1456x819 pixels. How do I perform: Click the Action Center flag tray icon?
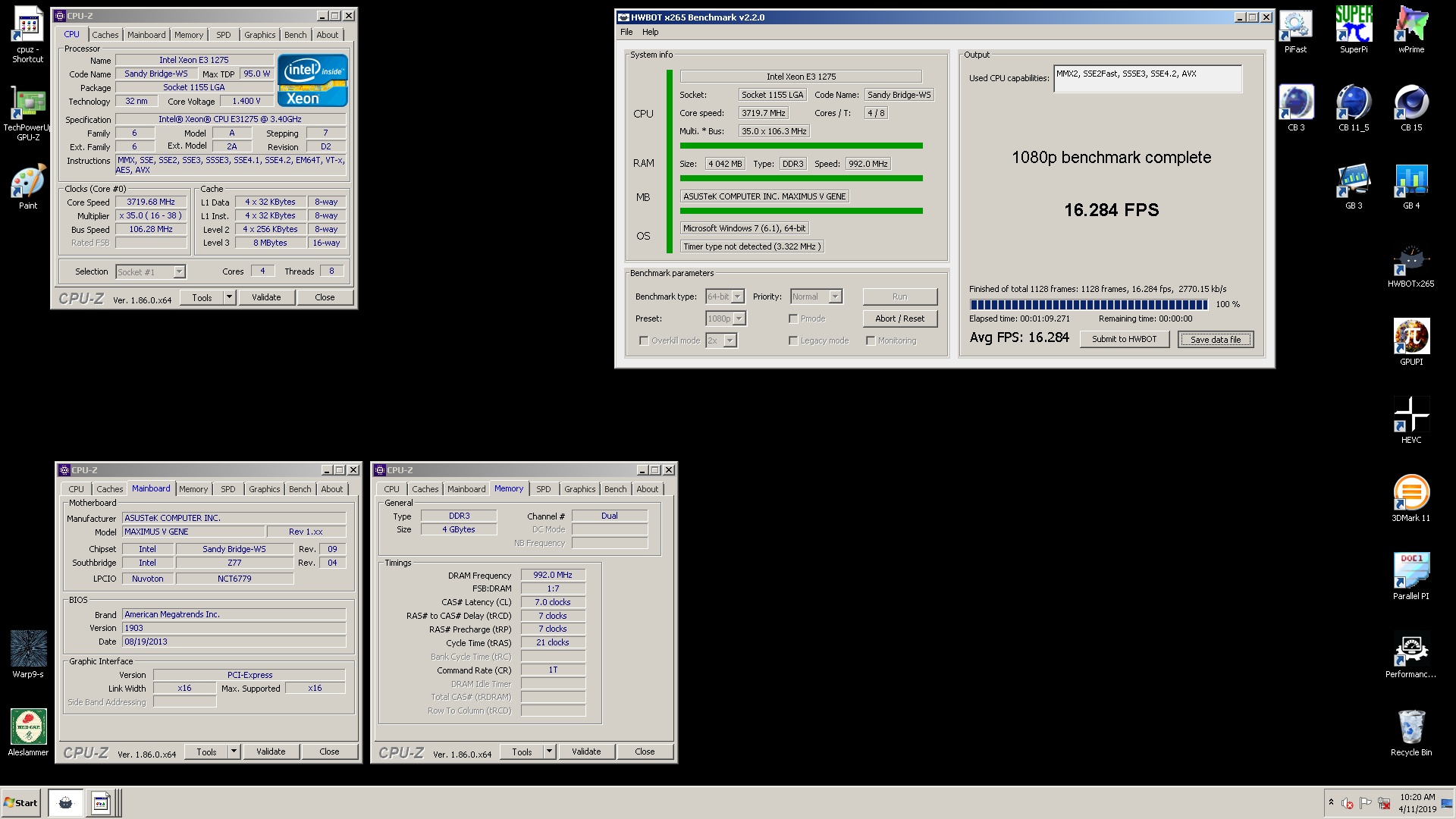[x=1366, y=803]
